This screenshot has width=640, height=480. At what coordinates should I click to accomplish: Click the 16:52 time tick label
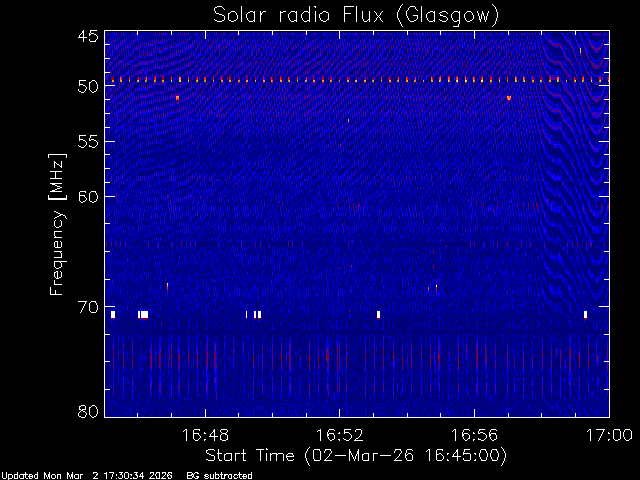[340, 435]
